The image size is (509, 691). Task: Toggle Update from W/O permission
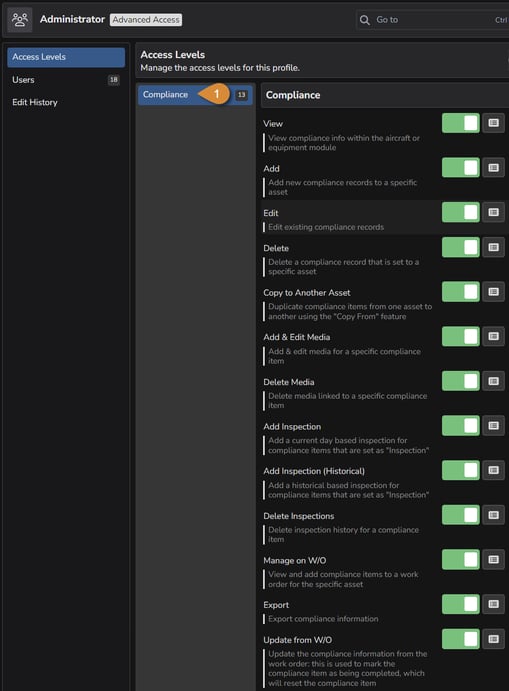coord(461,639)
